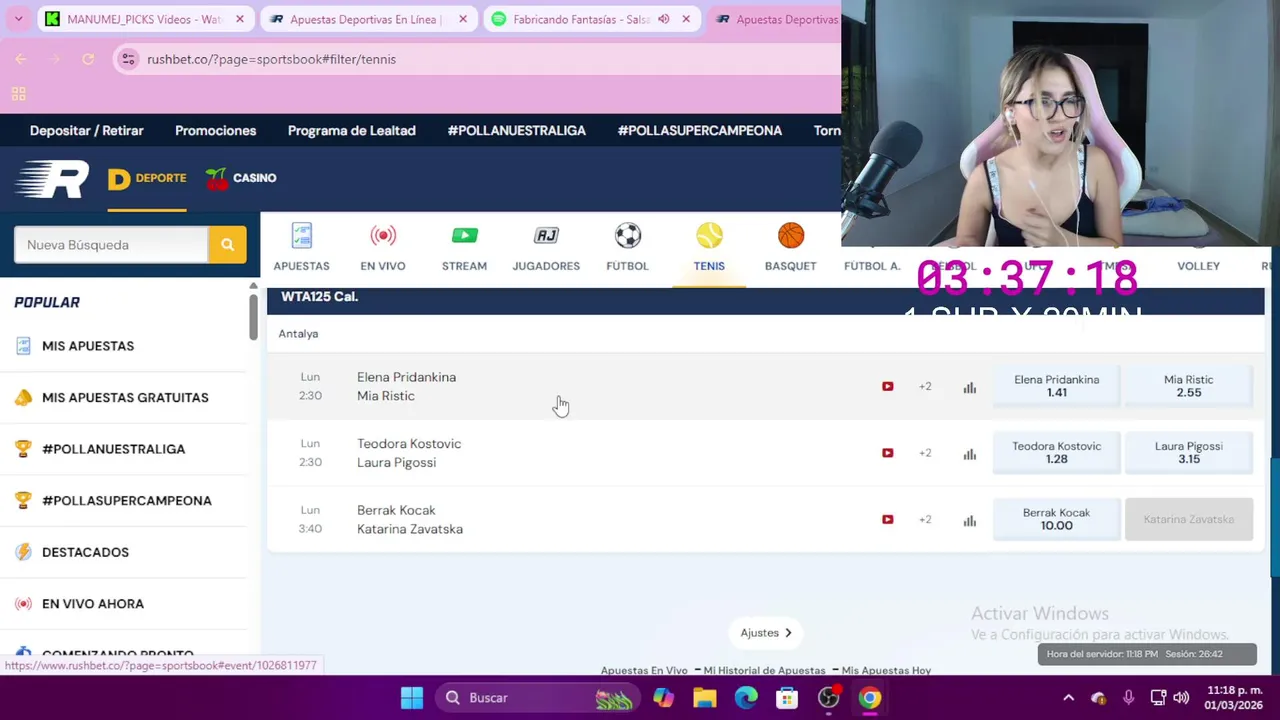Open File Explorer from taskbar
Image resolution: width=1280 pixels, height=720 pixels.
[704, 698]
